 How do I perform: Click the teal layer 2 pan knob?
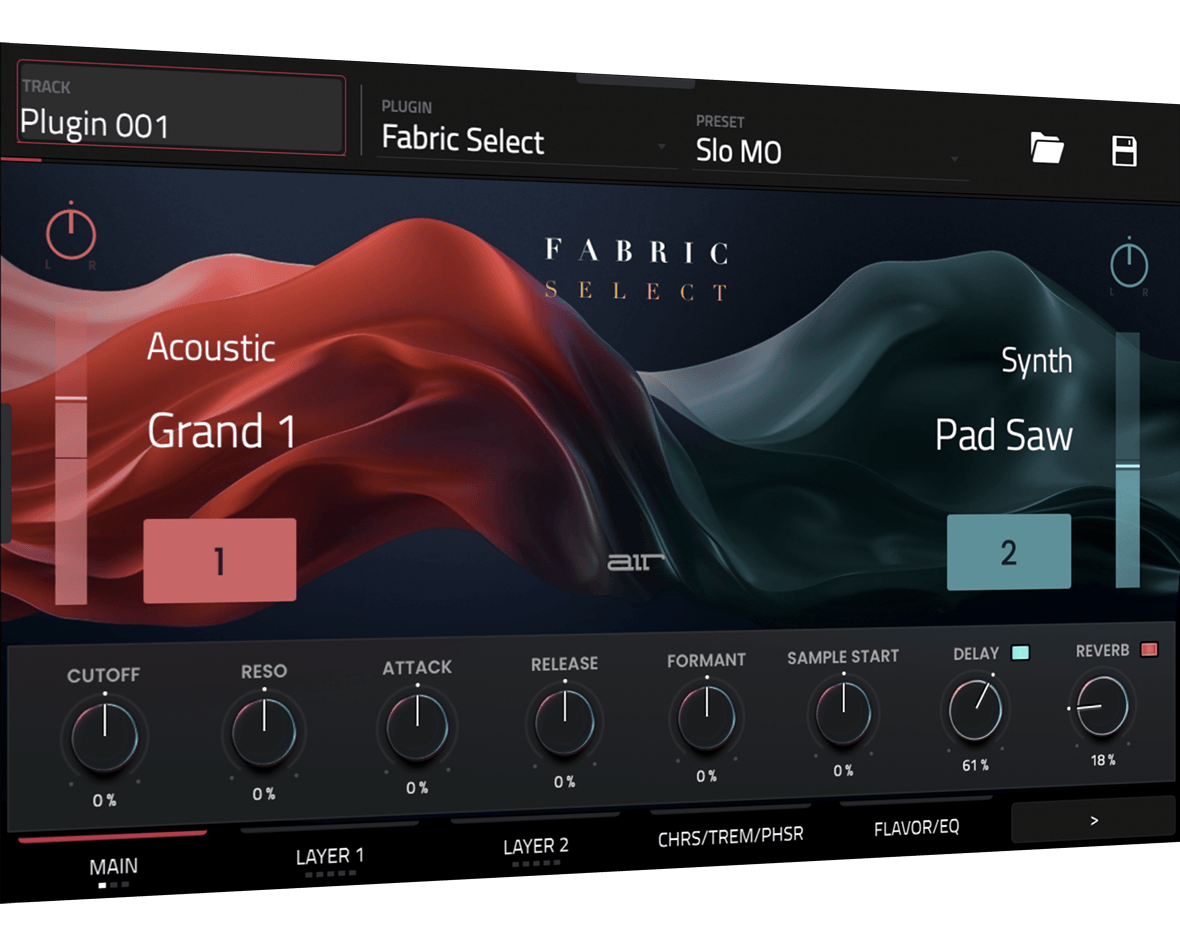pos(1129,266)
